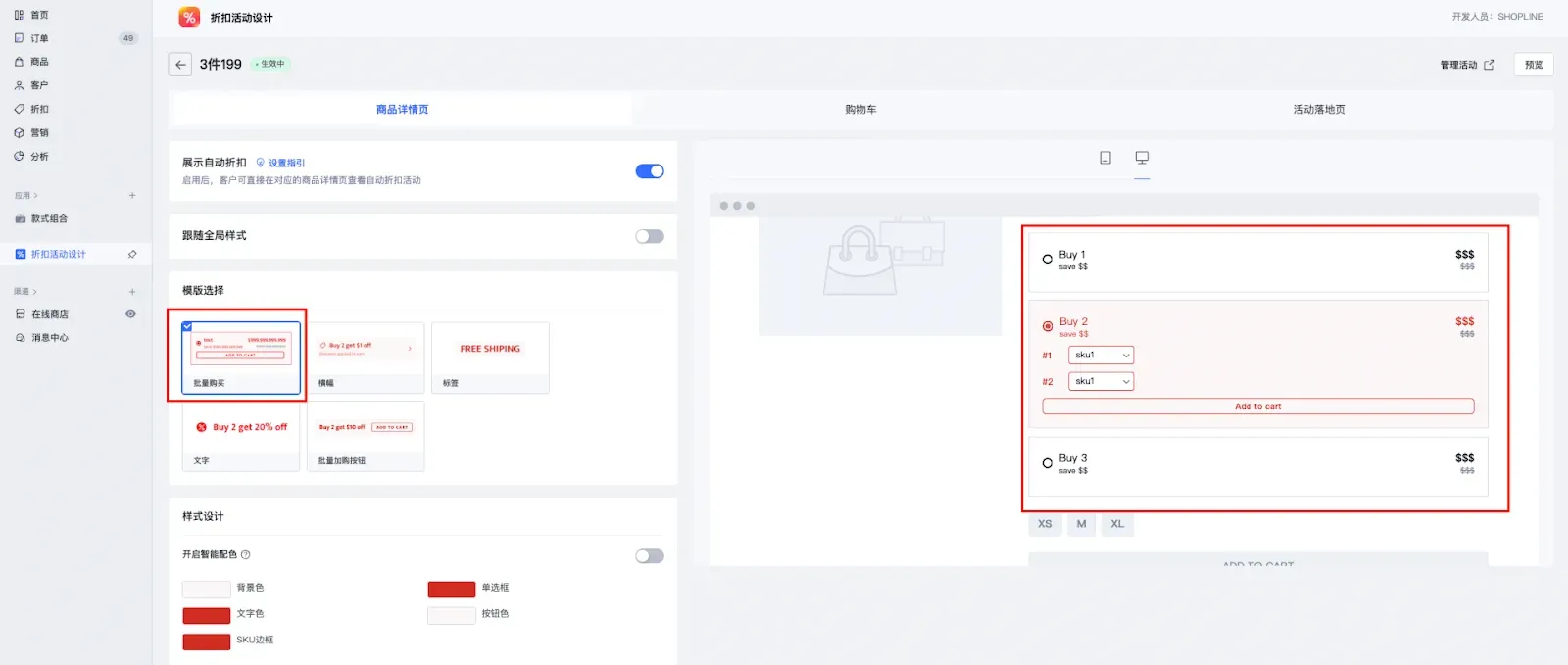Toggle the eye icon beside 在线商店

(130, 314)
